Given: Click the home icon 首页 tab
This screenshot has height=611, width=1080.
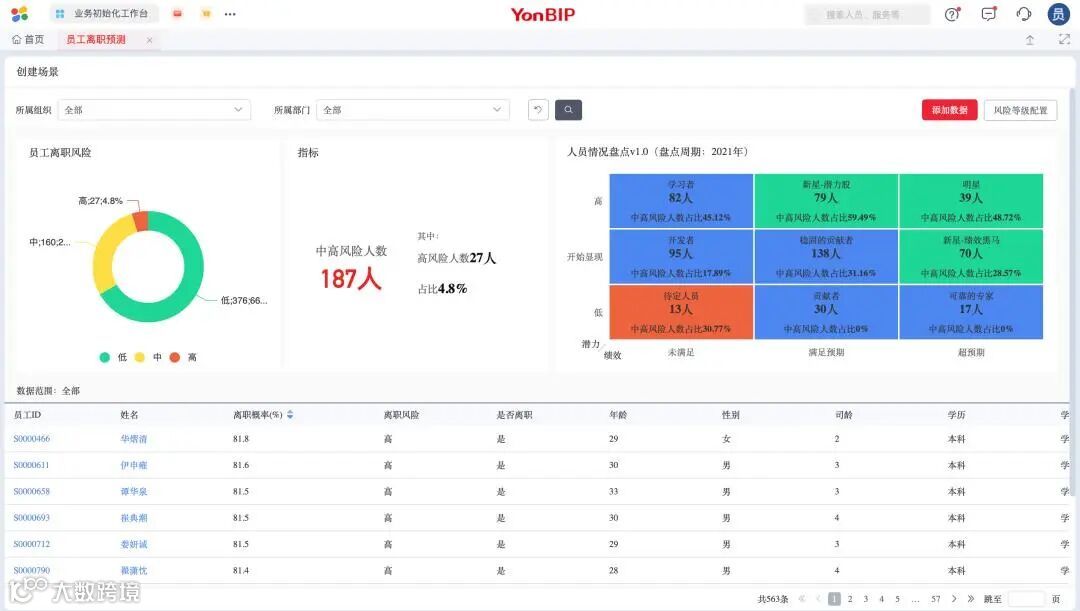Looking at the screenshot, I should (28, 40).
